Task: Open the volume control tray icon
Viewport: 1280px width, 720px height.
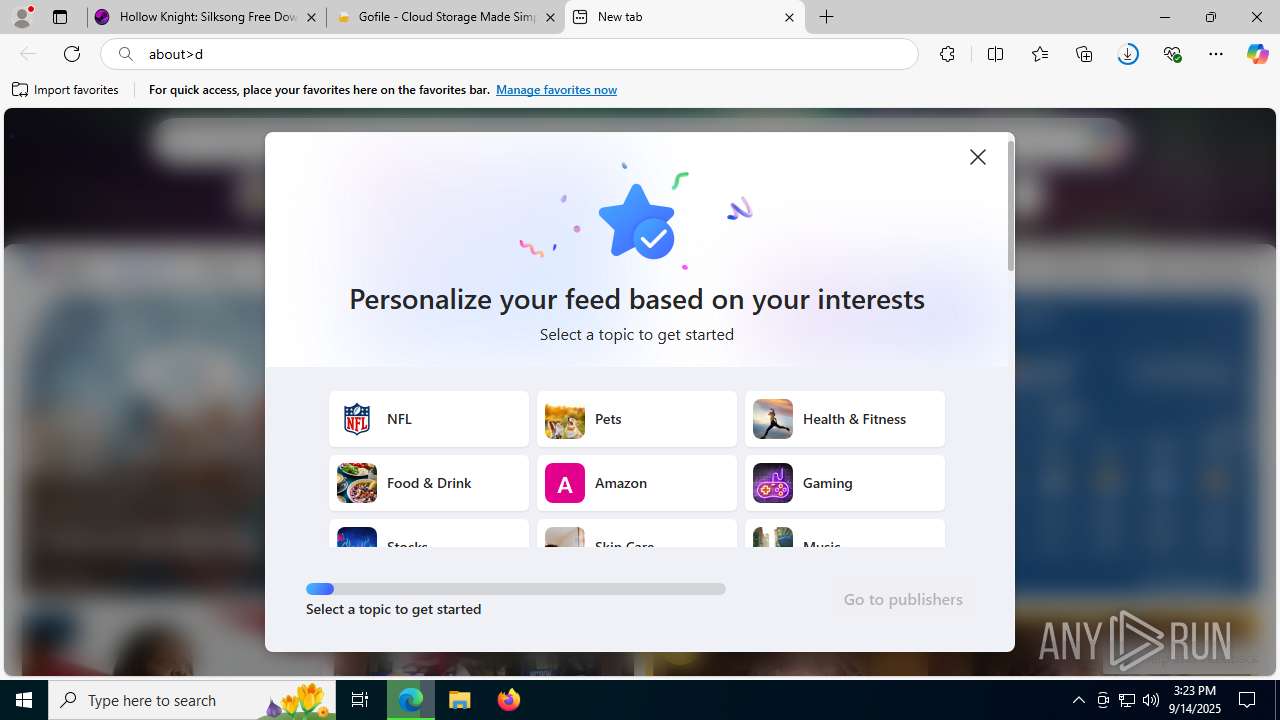Action: [x=1150, y=700]
